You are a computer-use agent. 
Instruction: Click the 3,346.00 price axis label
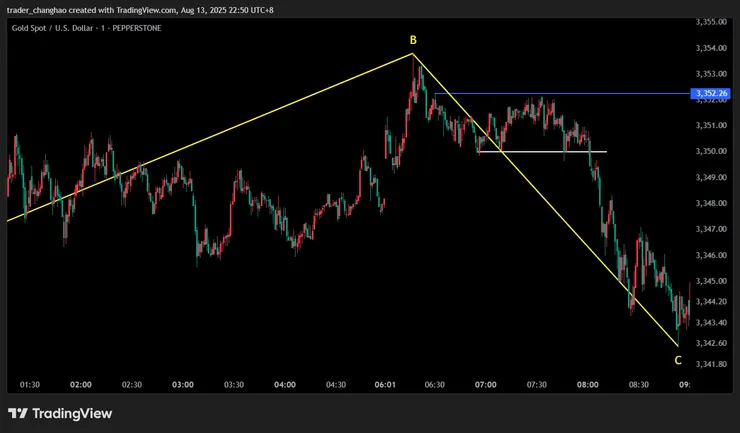click(x=711, y=255)
